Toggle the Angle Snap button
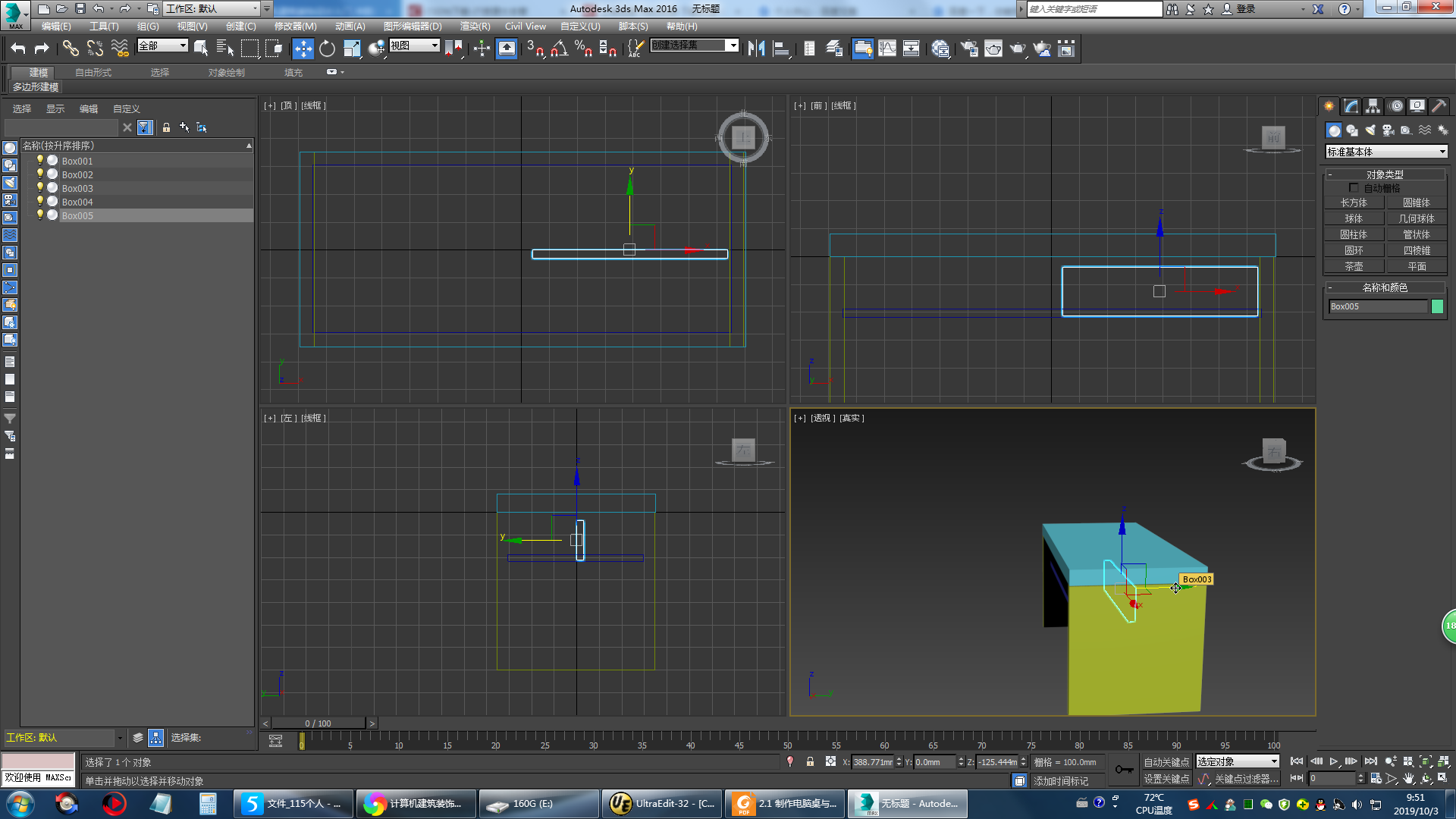Viewport: 1456px width, 819px height. pos(560,49)
